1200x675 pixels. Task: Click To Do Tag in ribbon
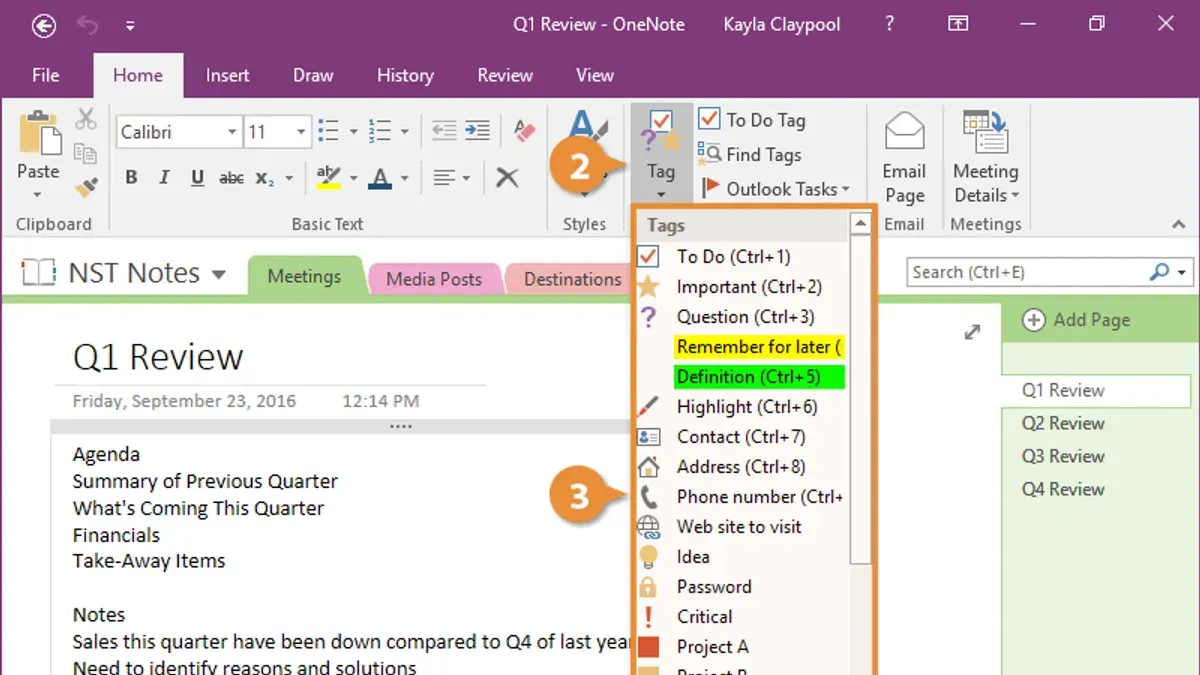pyautogui.click(x=752, y=120)
